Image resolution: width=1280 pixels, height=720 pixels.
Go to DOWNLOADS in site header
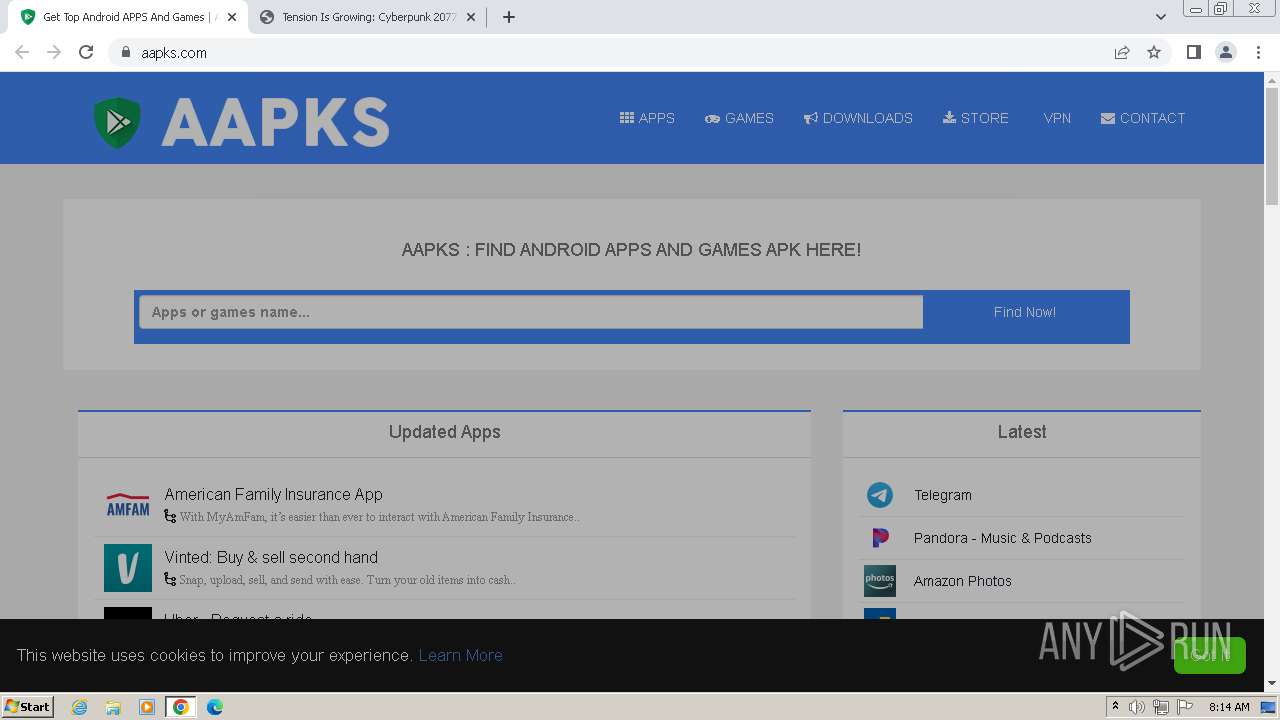pos(858,118)
